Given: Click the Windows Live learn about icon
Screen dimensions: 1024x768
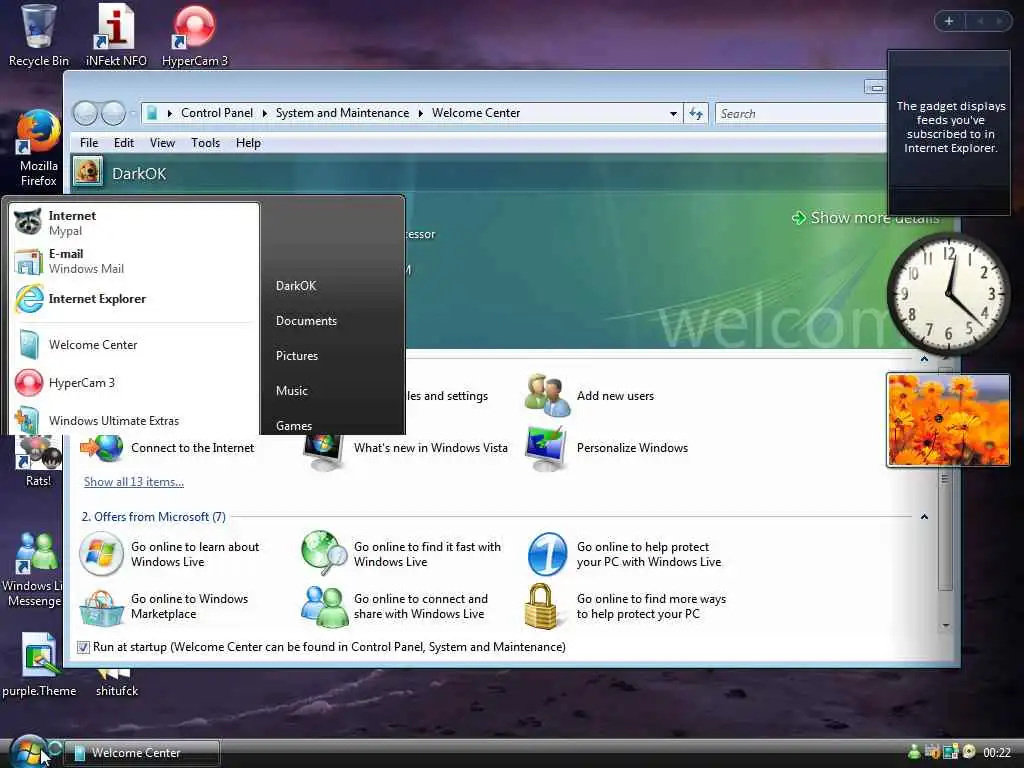Looking at the screenshot, I should click(101, 553).
